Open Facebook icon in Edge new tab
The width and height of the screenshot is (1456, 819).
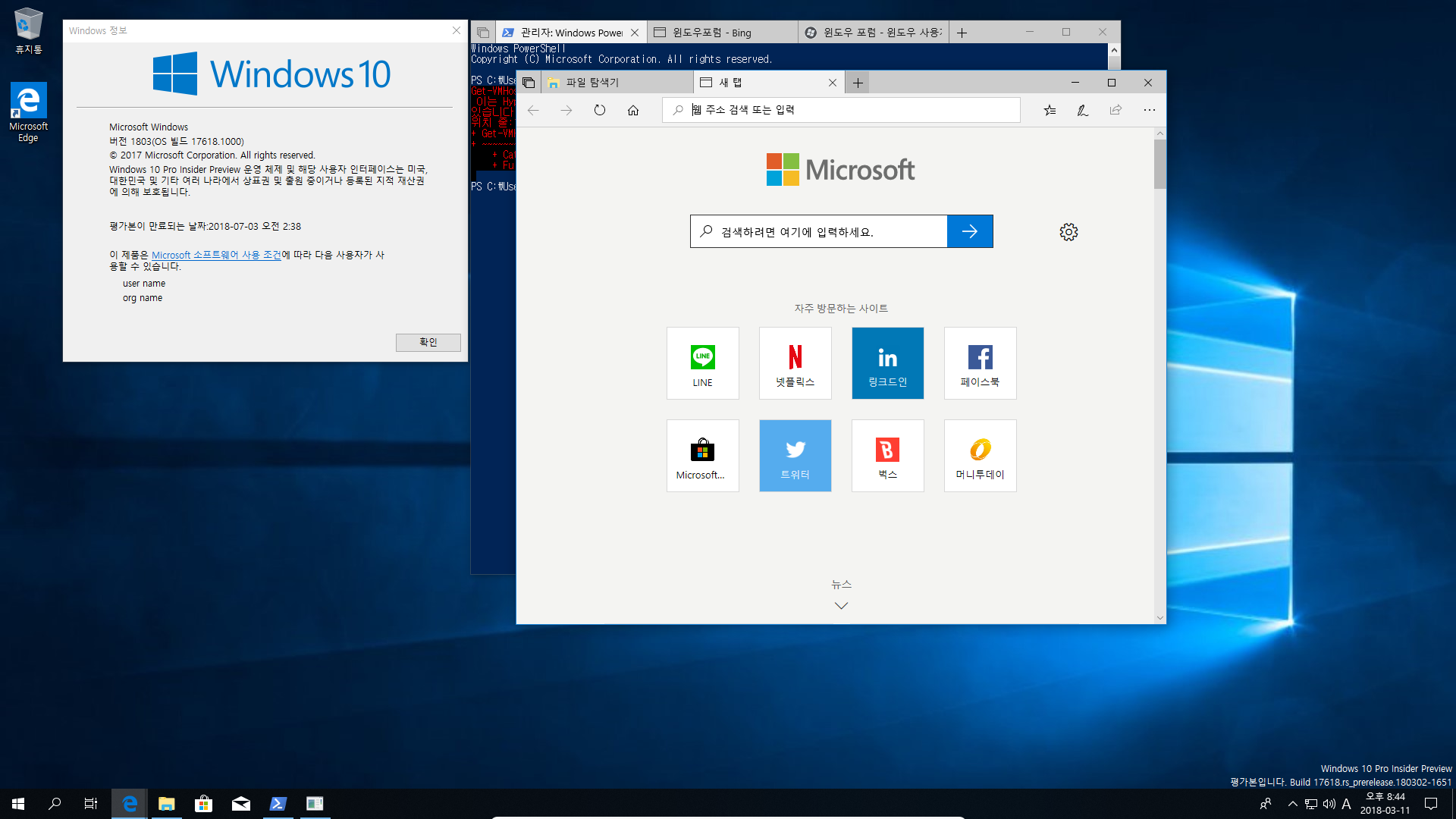click(x=980, y=357)
